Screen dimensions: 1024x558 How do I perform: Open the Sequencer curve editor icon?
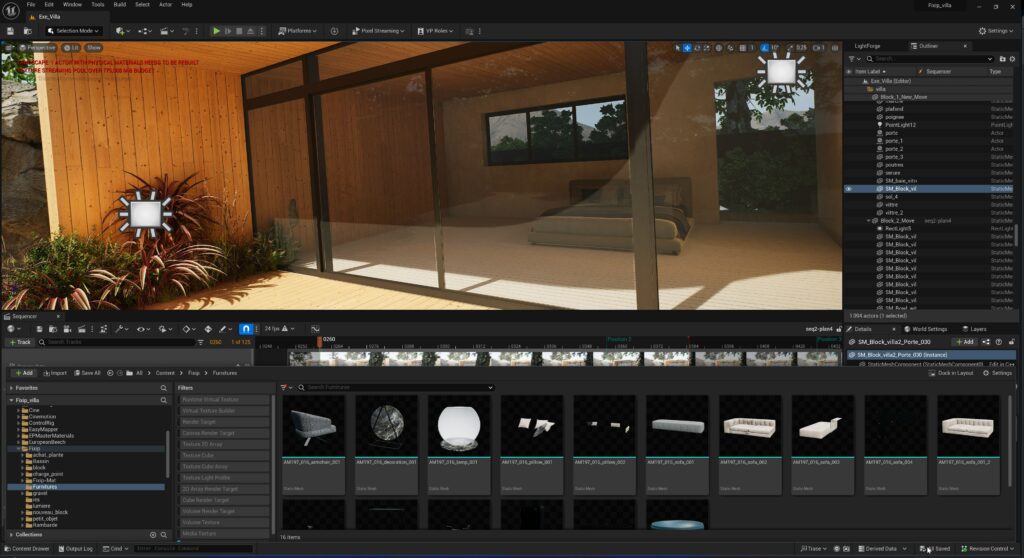coord(315,329)
